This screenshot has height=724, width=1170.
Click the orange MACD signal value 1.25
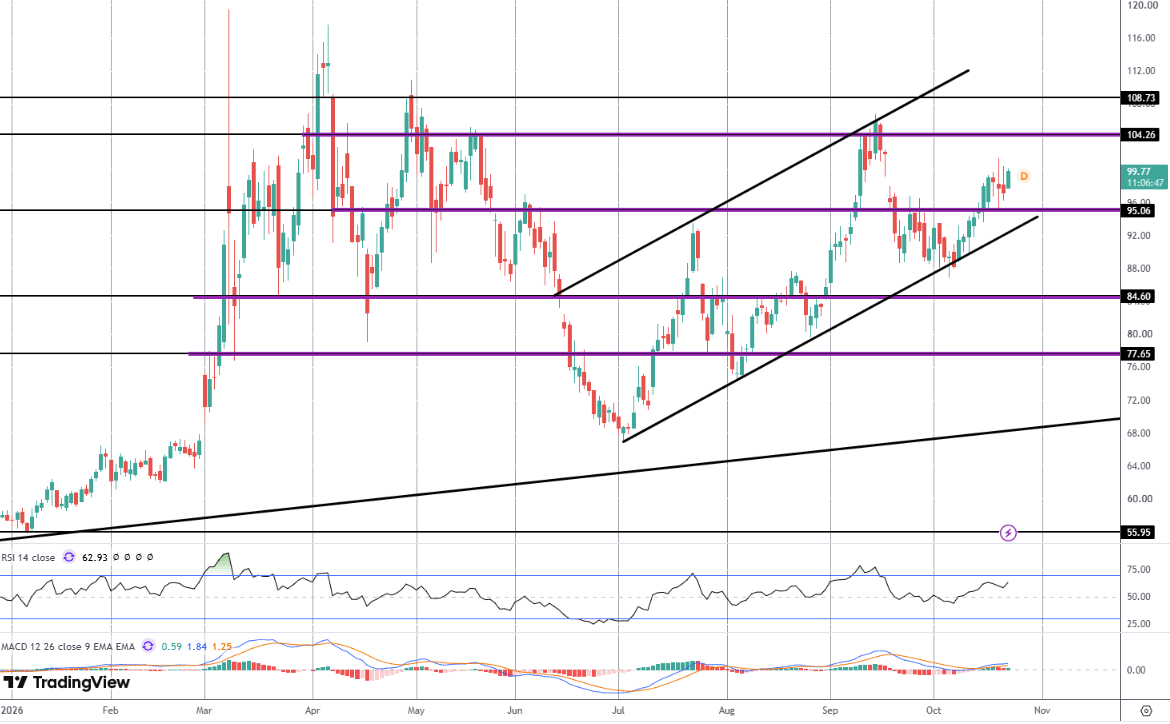click(x=222, y=646)
